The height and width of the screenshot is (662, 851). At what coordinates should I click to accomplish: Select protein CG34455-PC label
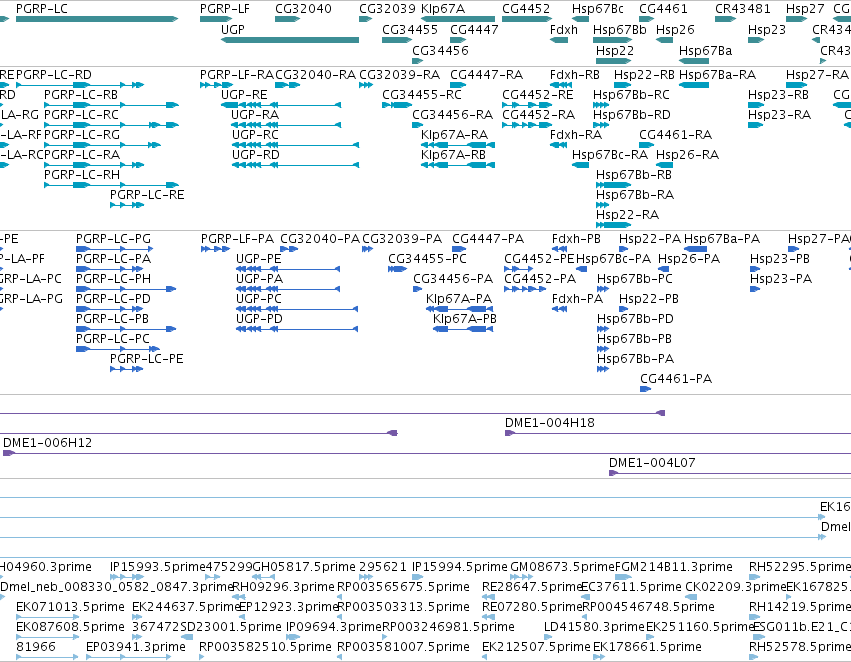tap(427, 259)
